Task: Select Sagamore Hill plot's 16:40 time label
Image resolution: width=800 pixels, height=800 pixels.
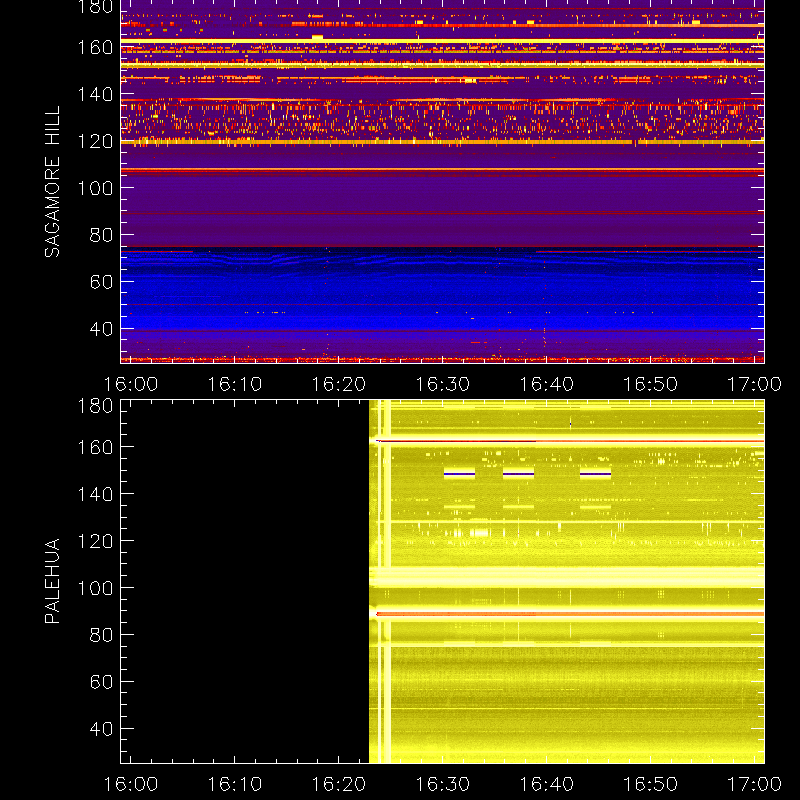Action: pos(547,384)
